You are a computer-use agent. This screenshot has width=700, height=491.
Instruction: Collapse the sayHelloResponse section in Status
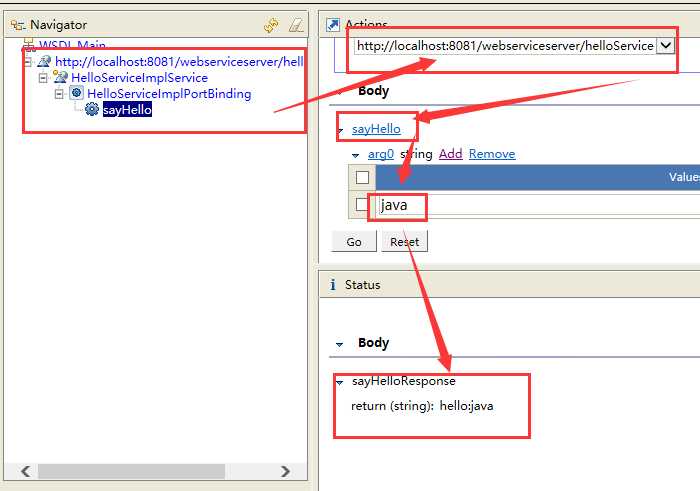[340, 382]
